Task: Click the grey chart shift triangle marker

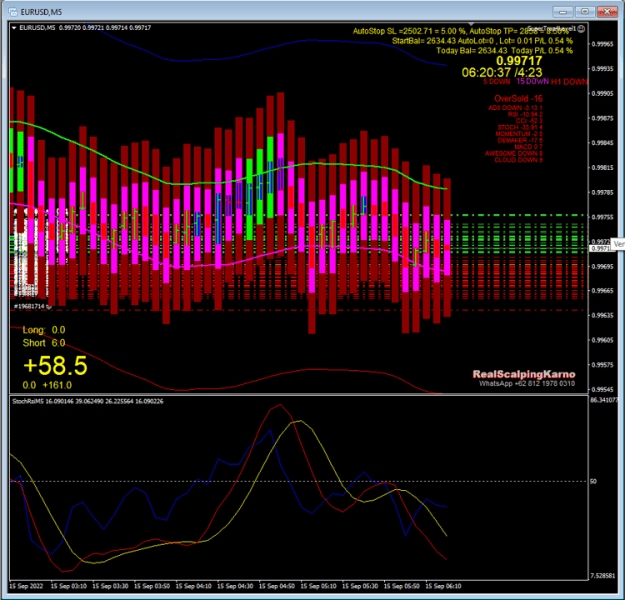Action: pos(471,24)
